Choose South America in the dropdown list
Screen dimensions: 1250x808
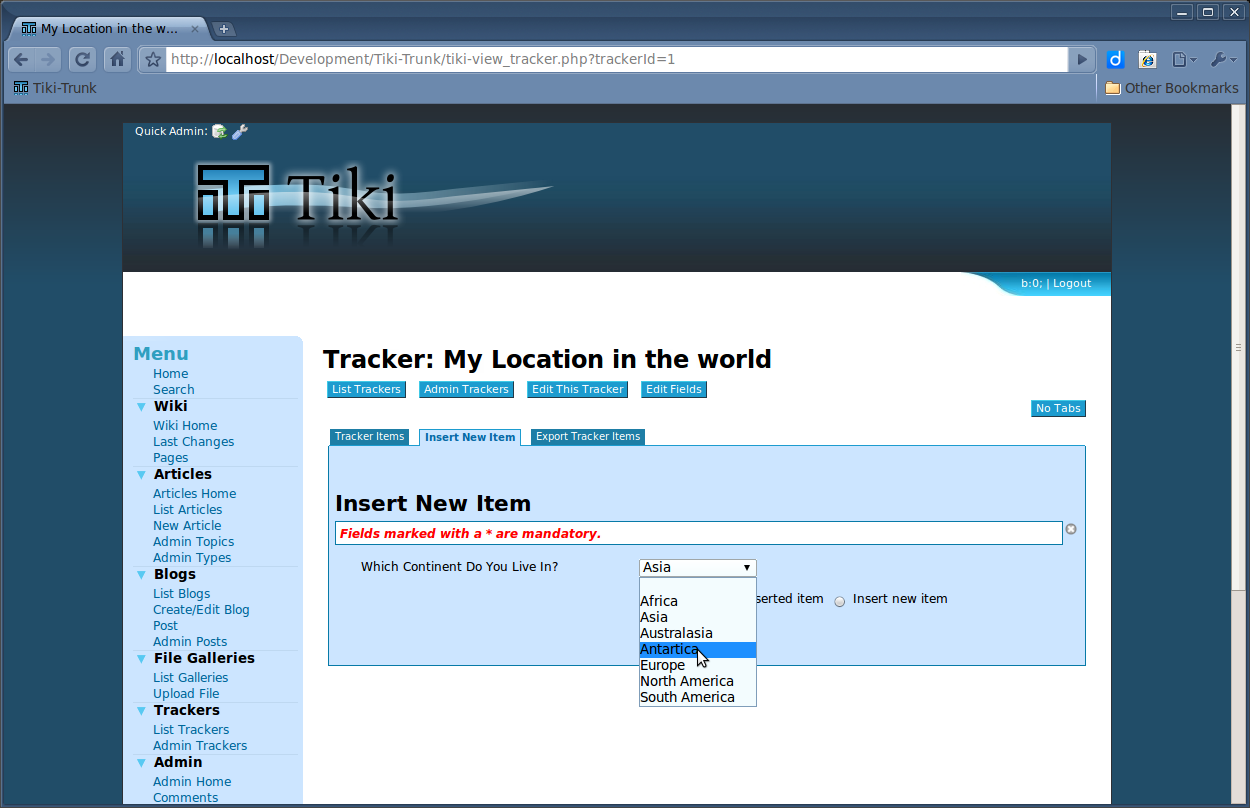pyautogui.click(x=687, y=697)
